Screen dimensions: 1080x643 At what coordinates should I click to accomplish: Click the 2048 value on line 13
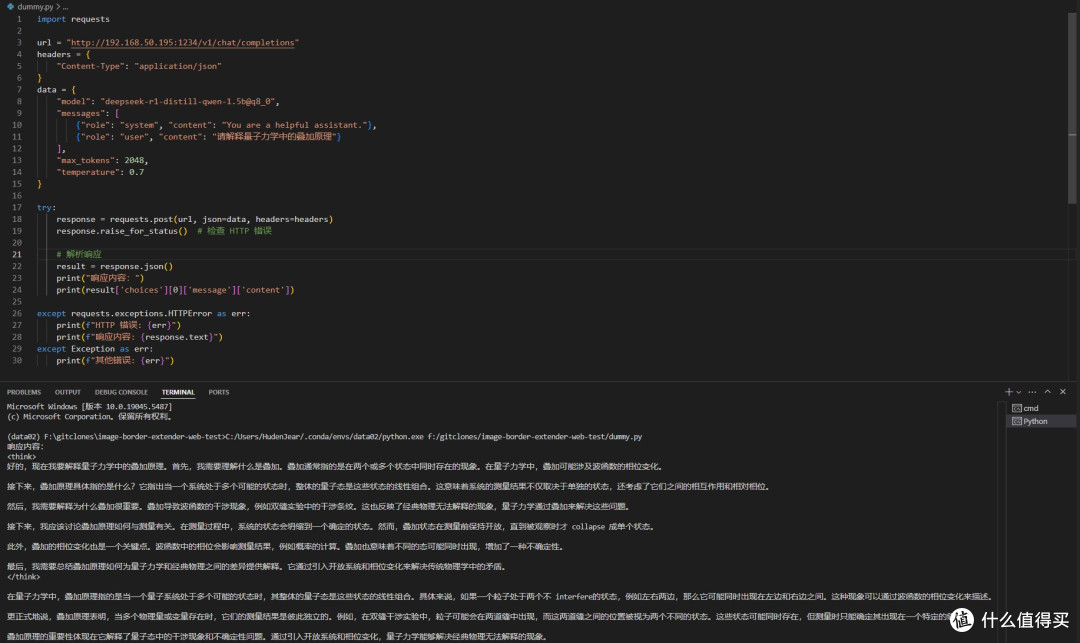134,160
